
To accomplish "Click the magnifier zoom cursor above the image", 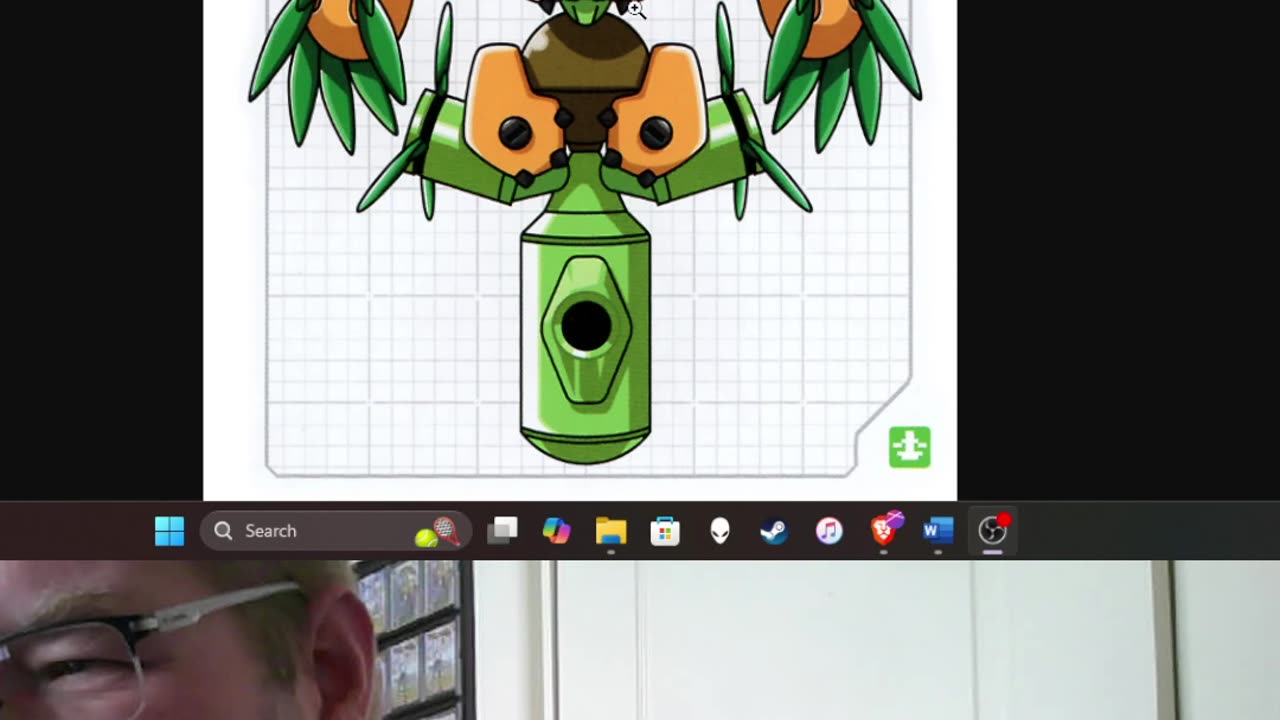I will coord(636,9).
